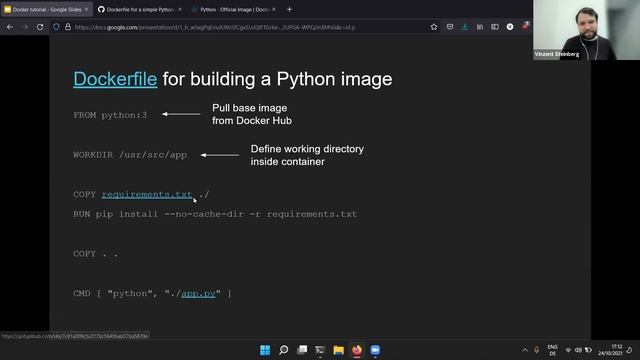This screenshot has width=640, height=360.
Task: Click Vinzent Steinberg's webcam thumbnail
Action: pos(587,30)
